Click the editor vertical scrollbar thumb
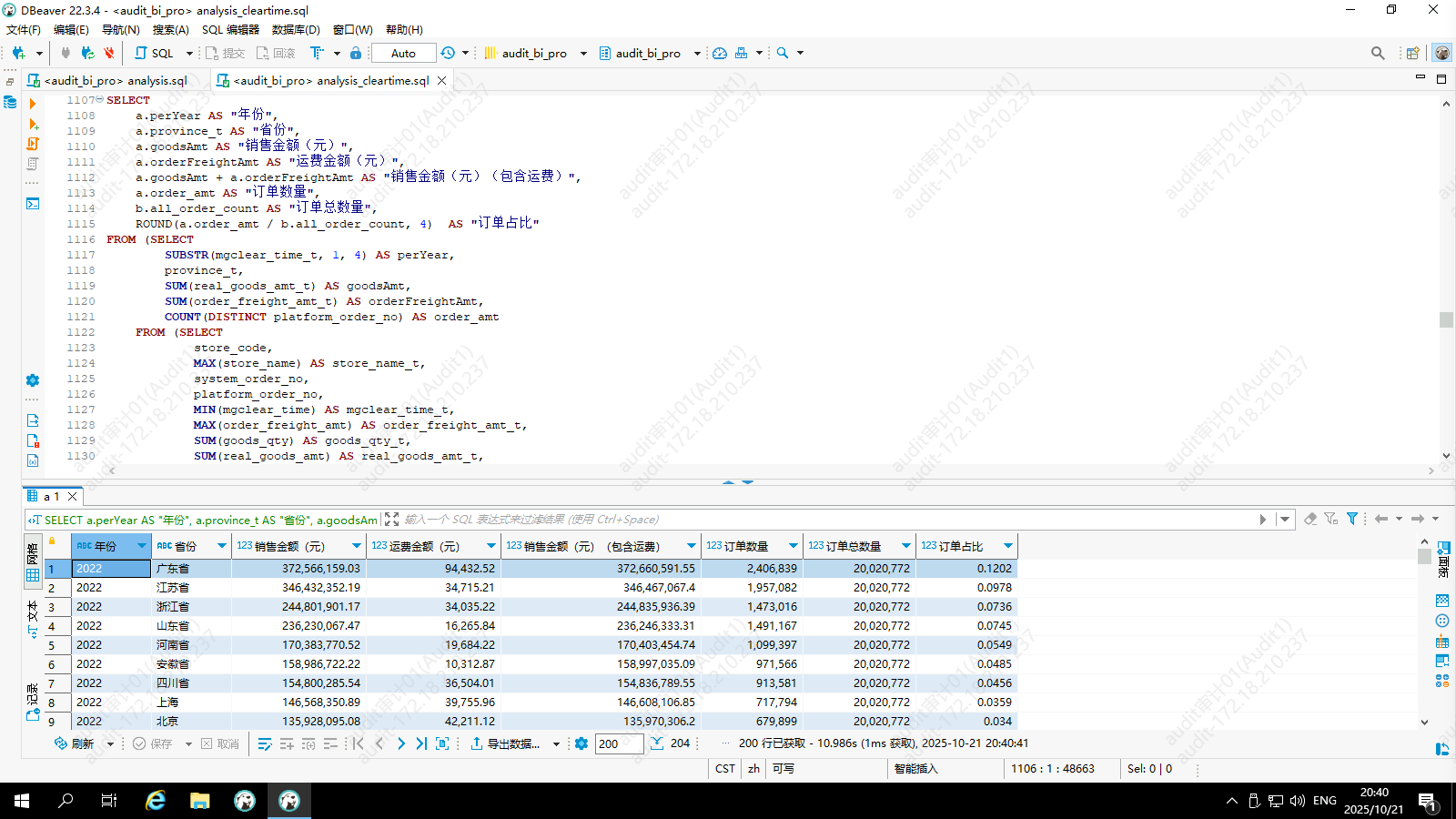 click(x=1446, y=319)
